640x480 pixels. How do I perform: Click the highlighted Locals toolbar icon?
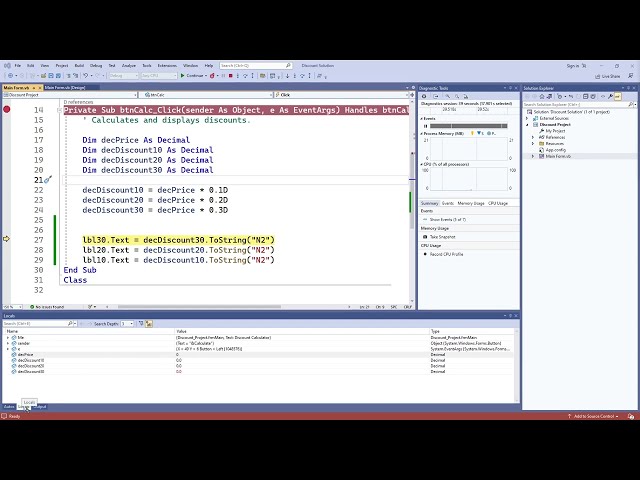pos(149,324)
